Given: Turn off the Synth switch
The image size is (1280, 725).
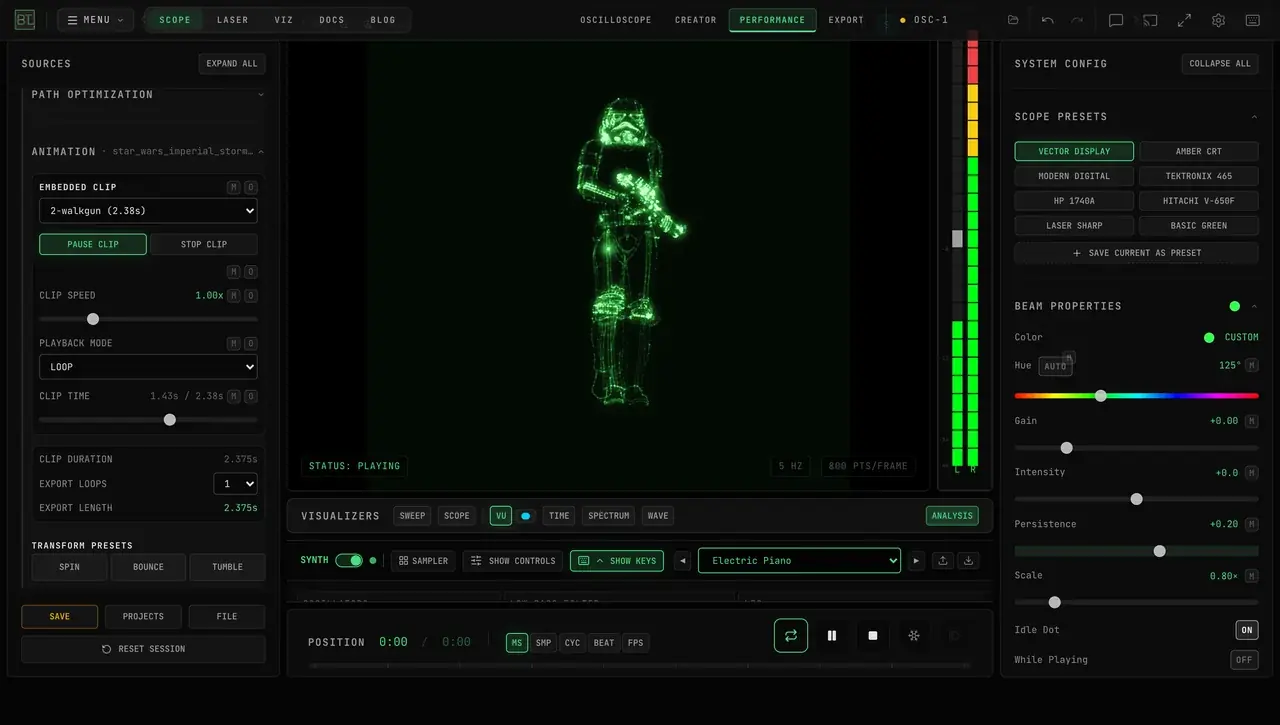Looking at the screenshot, I should click(x=349, y=560).
